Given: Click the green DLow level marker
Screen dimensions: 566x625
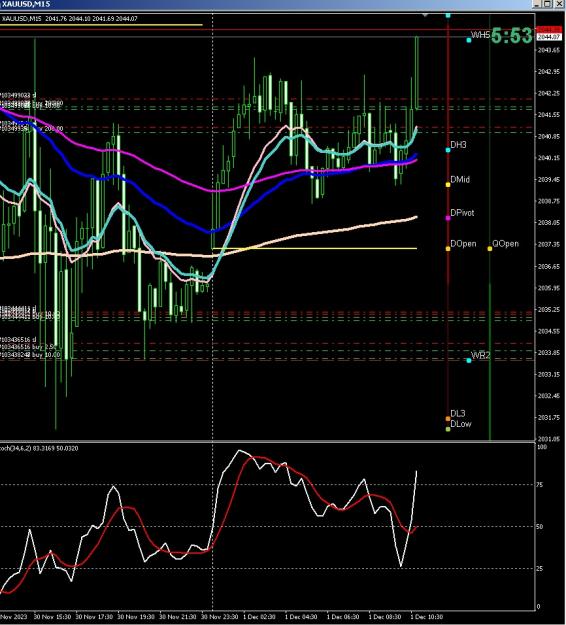Looking at the screenshot, I should coord(448,429).
